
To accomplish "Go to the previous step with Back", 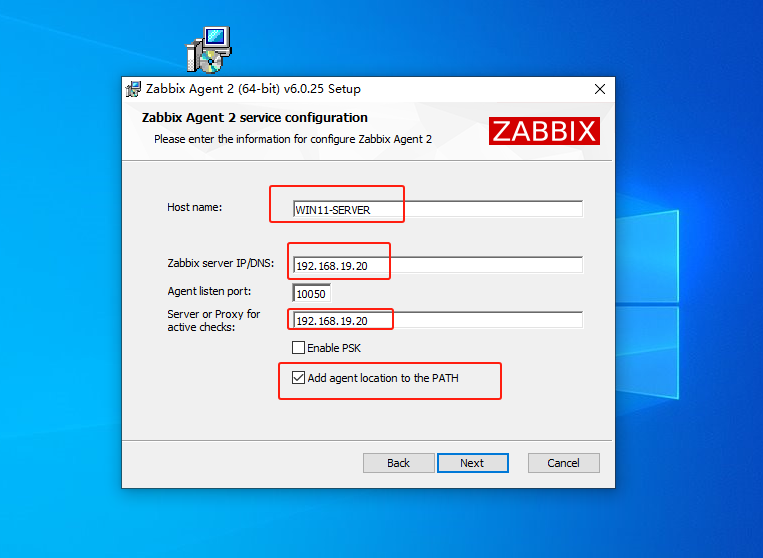I will coord(399,463).
